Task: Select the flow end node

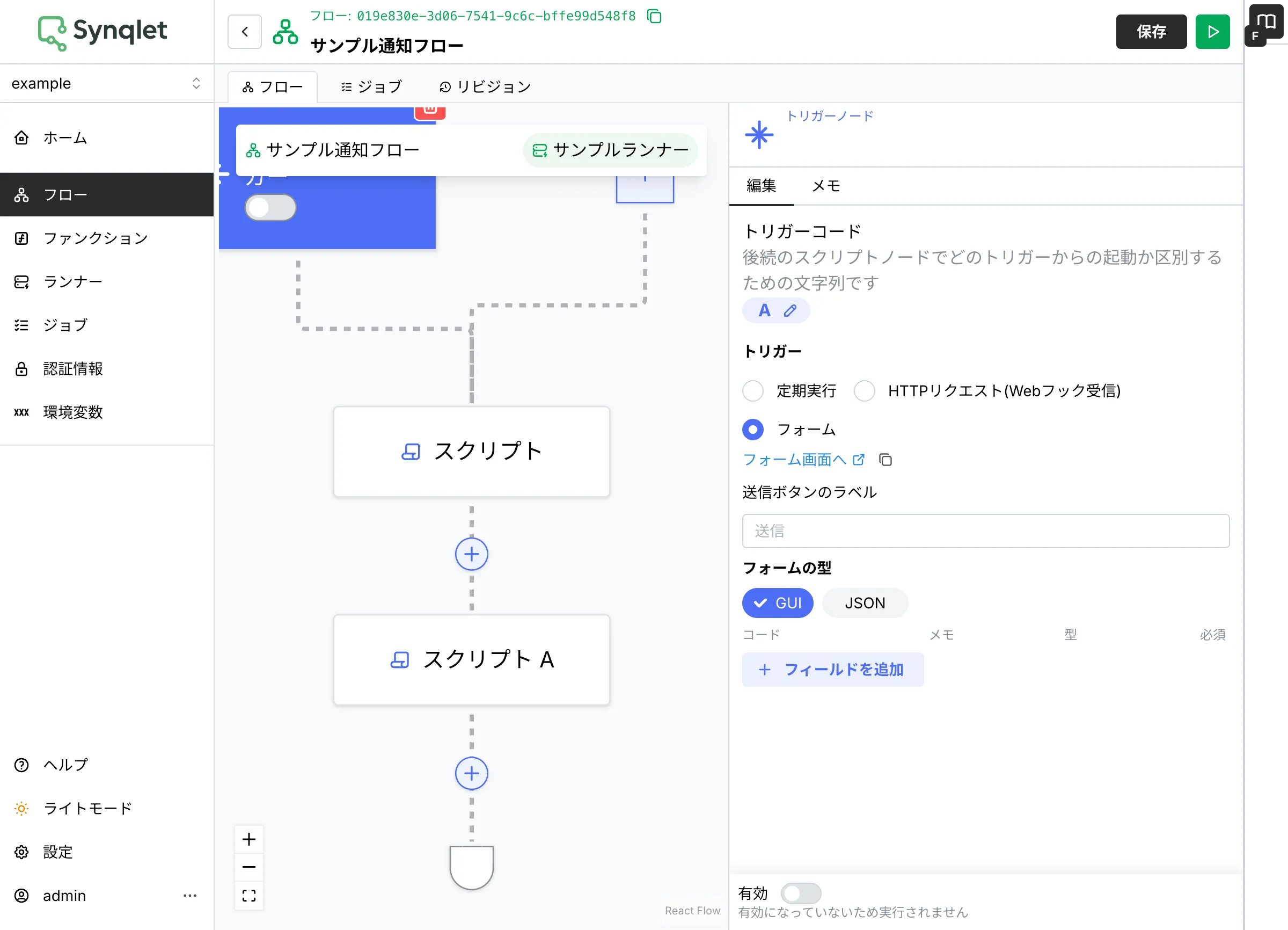Action: pos(471,867)
